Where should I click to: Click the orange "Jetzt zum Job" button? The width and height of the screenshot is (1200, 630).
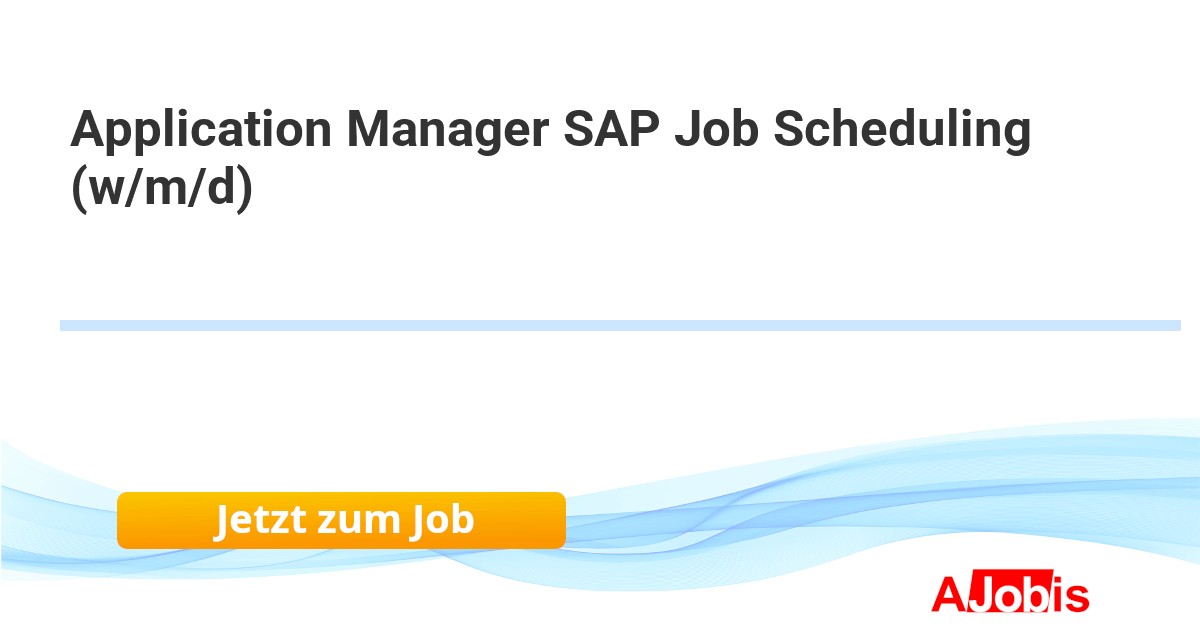(x=341, y=520)
